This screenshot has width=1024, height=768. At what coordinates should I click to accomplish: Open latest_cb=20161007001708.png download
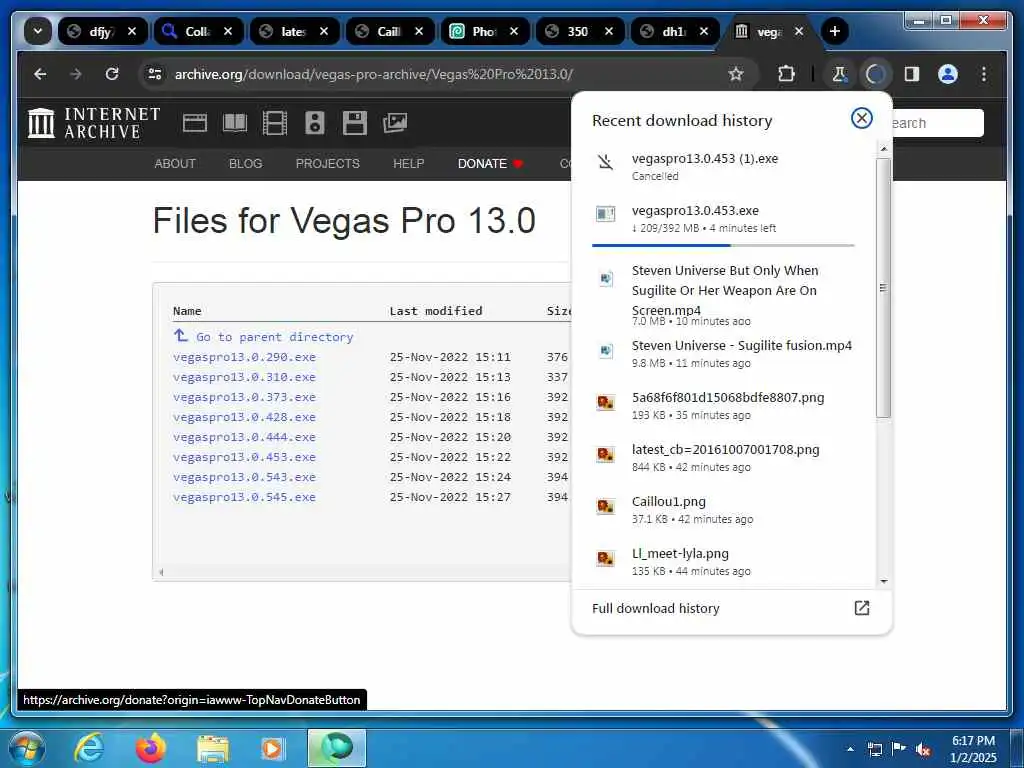723,457
